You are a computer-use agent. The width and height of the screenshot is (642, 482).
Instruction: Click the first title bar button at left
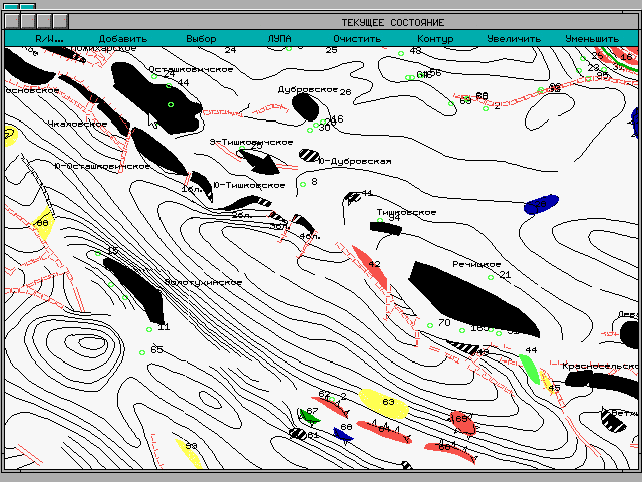pyautogui.click(x=14, y=21)
